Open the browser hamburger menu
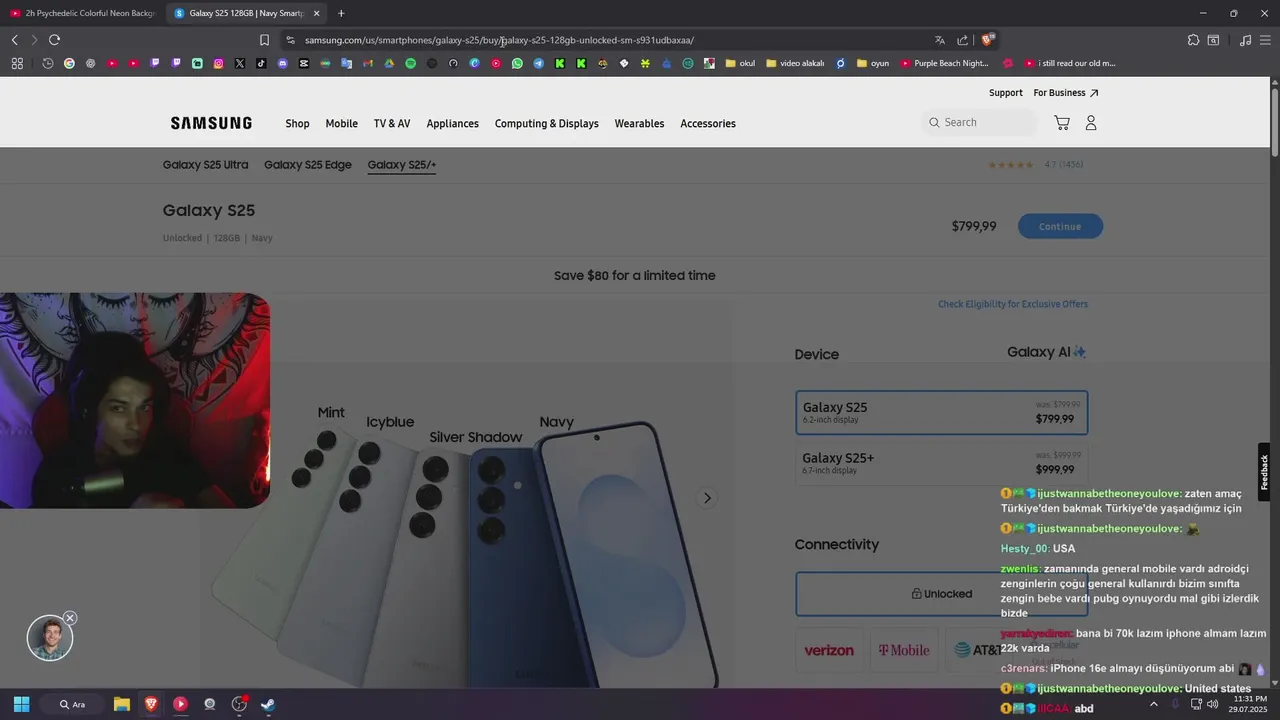This screenshot has width=1280, height=720. (1265, 40)
